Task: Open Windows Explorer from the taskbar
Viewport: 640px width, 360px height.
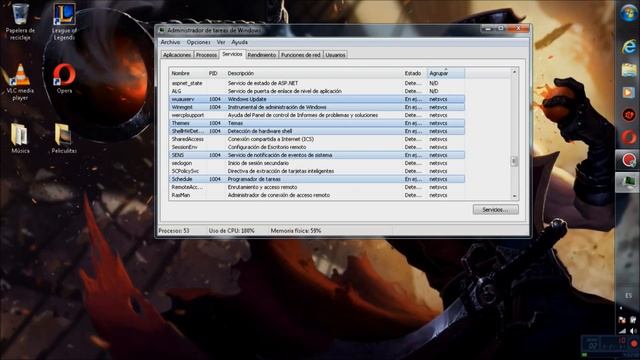Action: tap(629, 70)
